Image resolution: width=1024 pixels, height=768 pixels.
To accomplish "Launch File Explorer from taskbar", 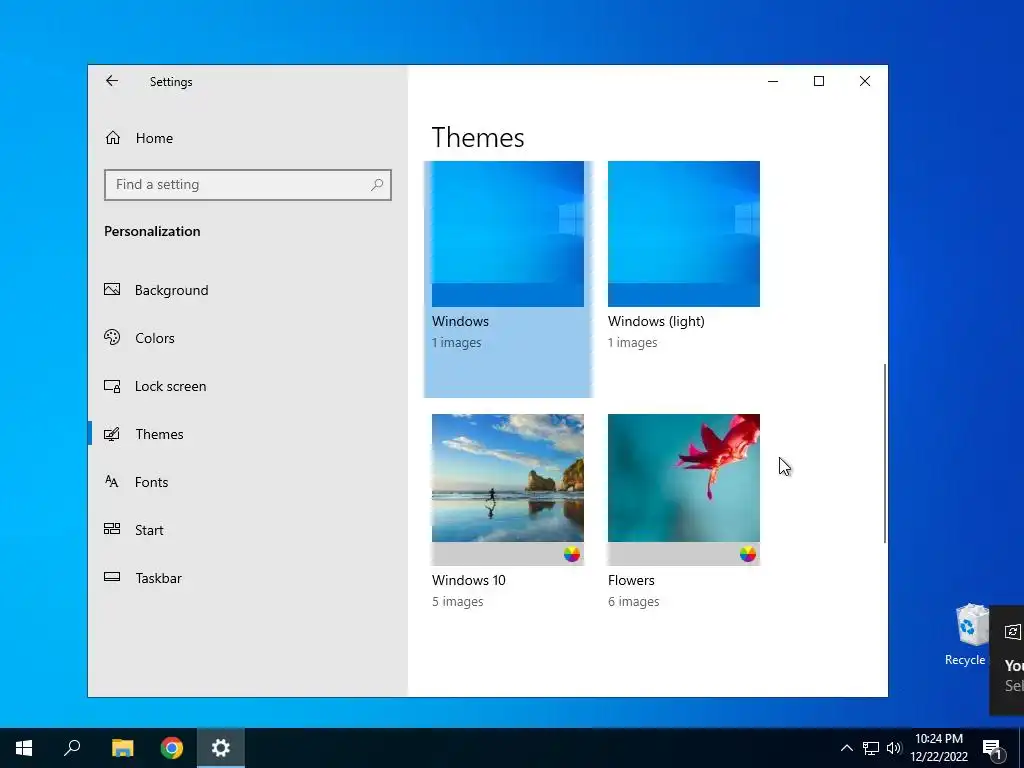I will point(122,748).
